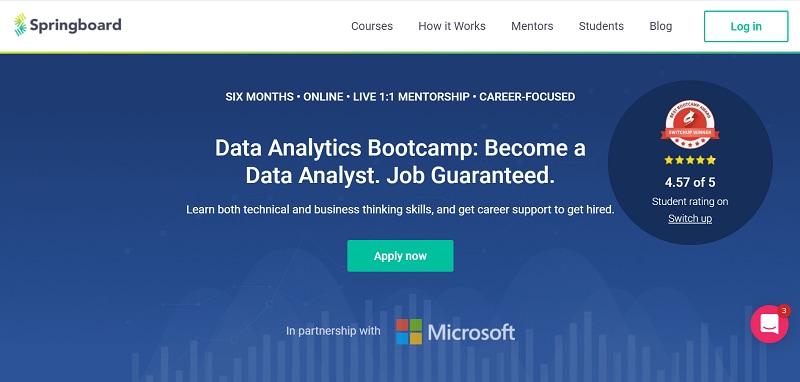Follow the Switch up underlined link
Image resolution: width=800 pixels, height=382 pixels.
coord(690,218)
